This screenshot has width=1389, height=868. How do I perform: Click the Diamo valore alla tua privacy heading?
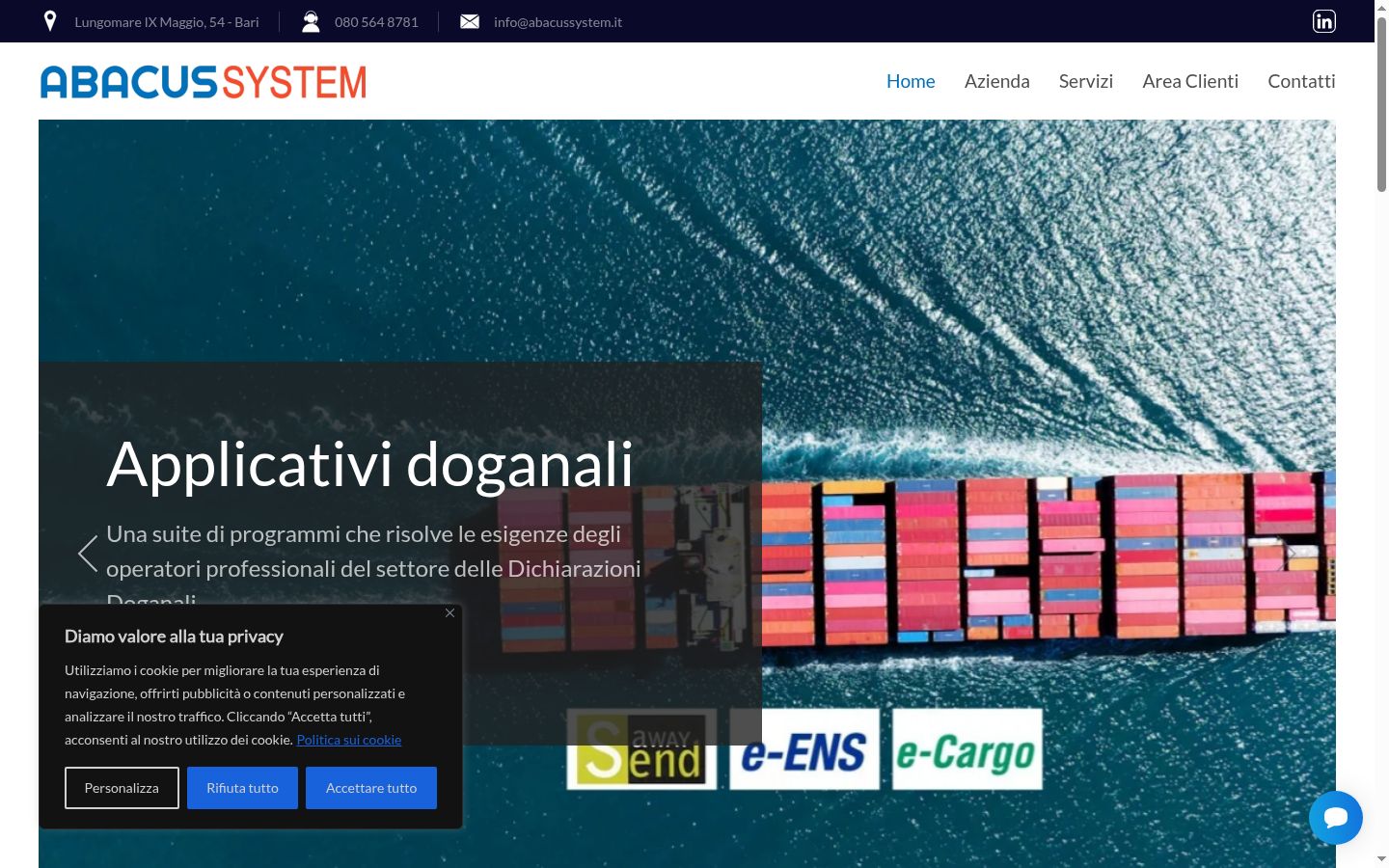174,637
